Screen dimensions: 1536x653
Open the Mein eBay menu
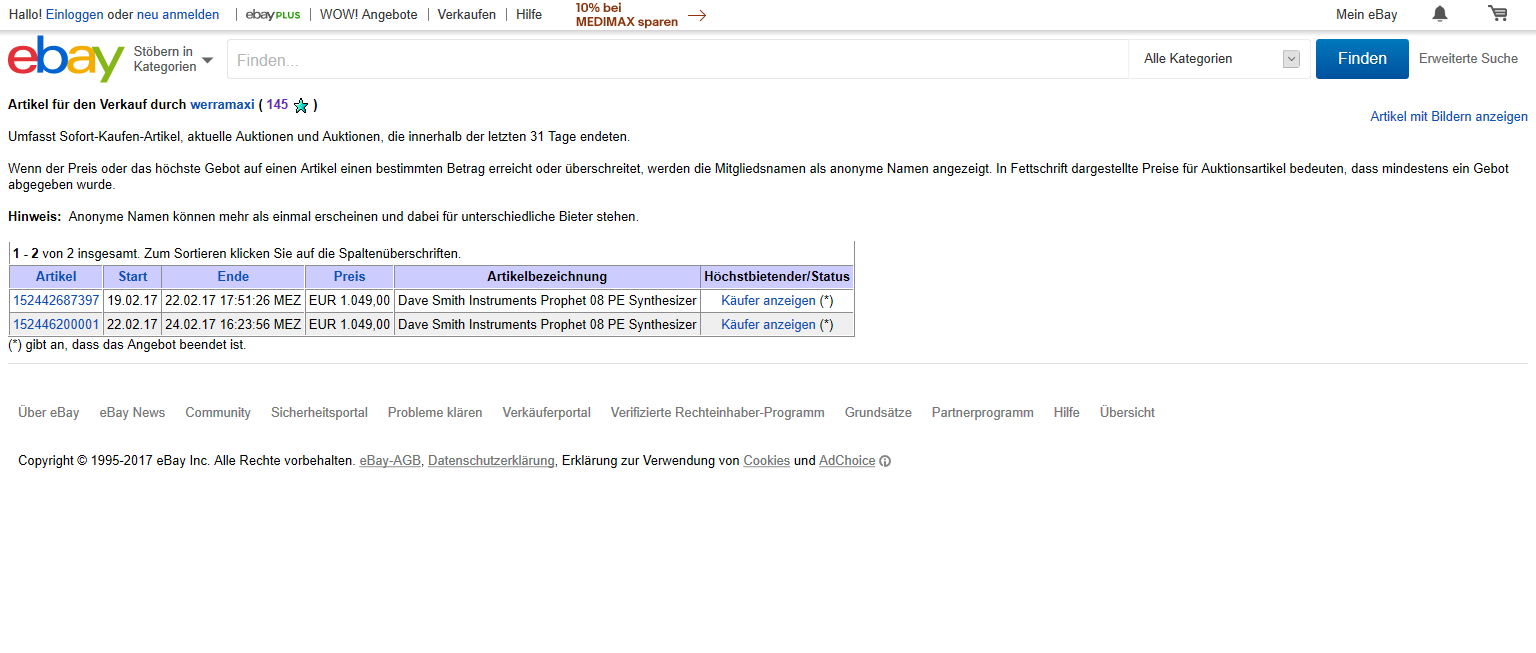pyautogui.click(x=1366, y=15)
